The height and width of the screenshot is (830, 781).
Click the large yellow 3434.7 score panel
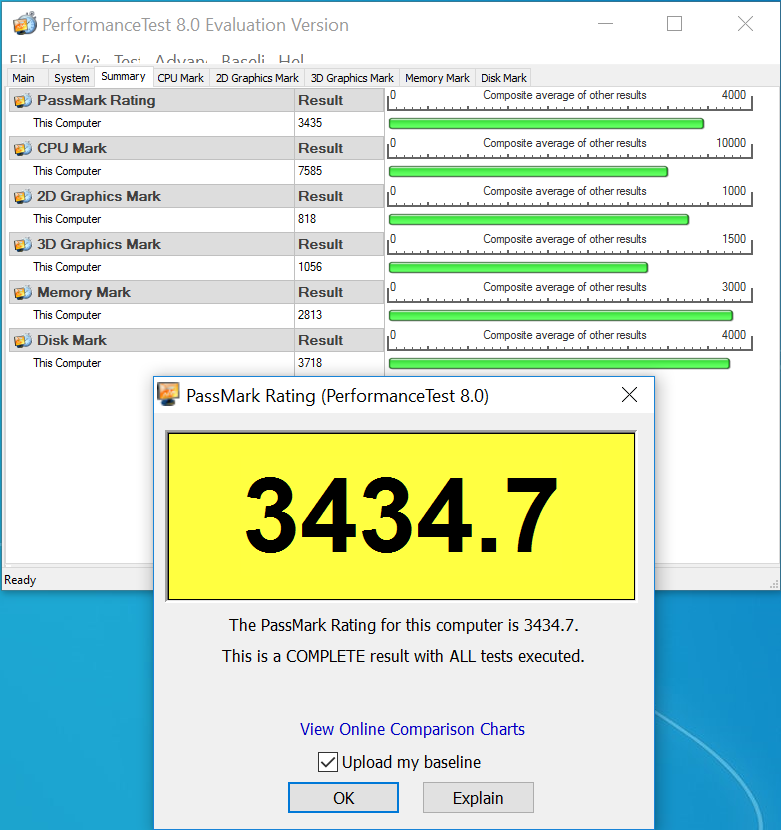pyautogui.click(x=401, y=516)
